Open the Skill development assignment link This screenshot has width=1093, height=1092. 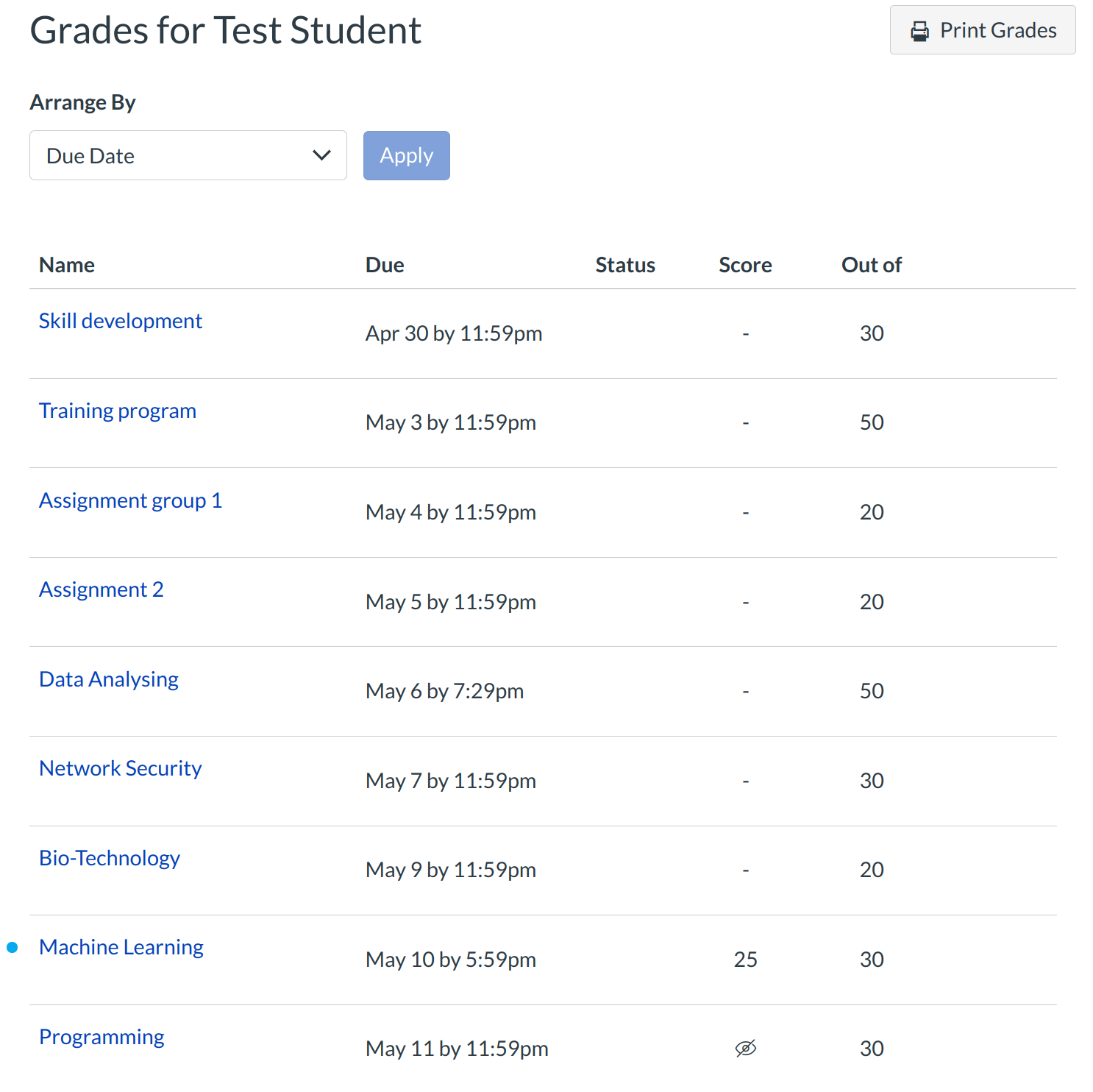point(121,321)
